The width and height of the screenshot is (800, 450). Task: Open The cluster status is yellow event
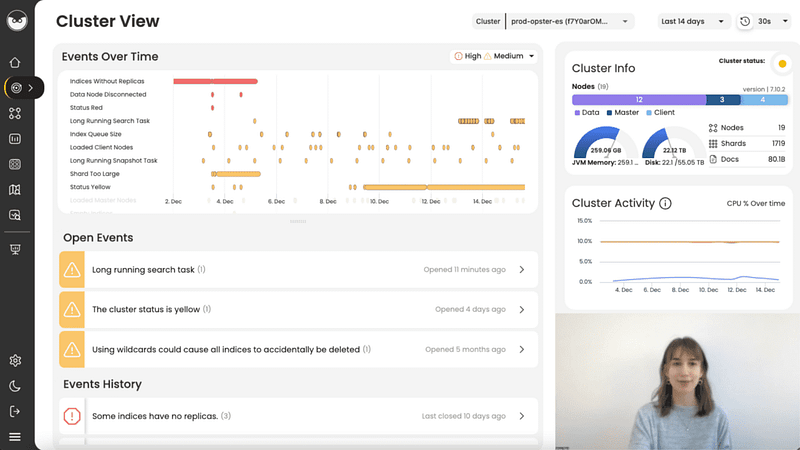pyautogui.click(x=298, y=309)
